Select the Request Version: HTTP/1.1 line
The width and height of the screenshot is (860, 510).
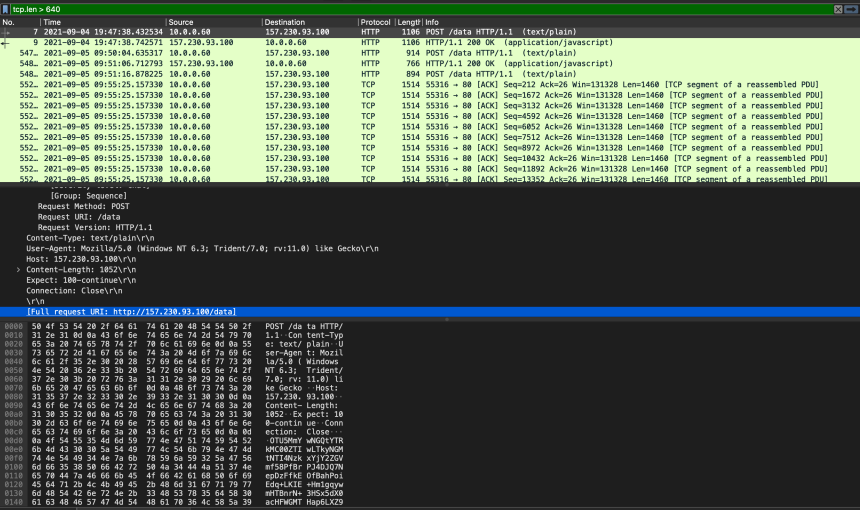95,228
